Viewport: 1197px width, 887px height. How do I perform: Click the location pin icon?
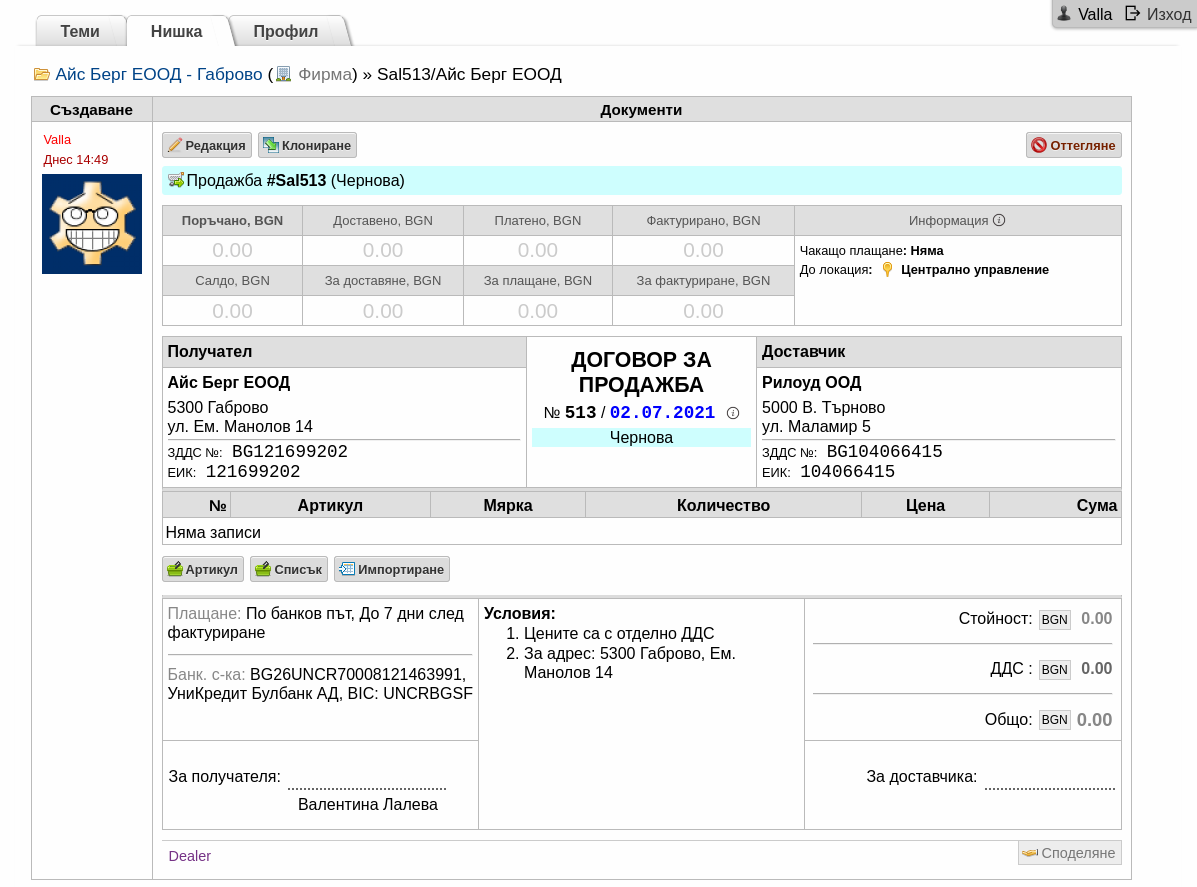tap(887, 269)
